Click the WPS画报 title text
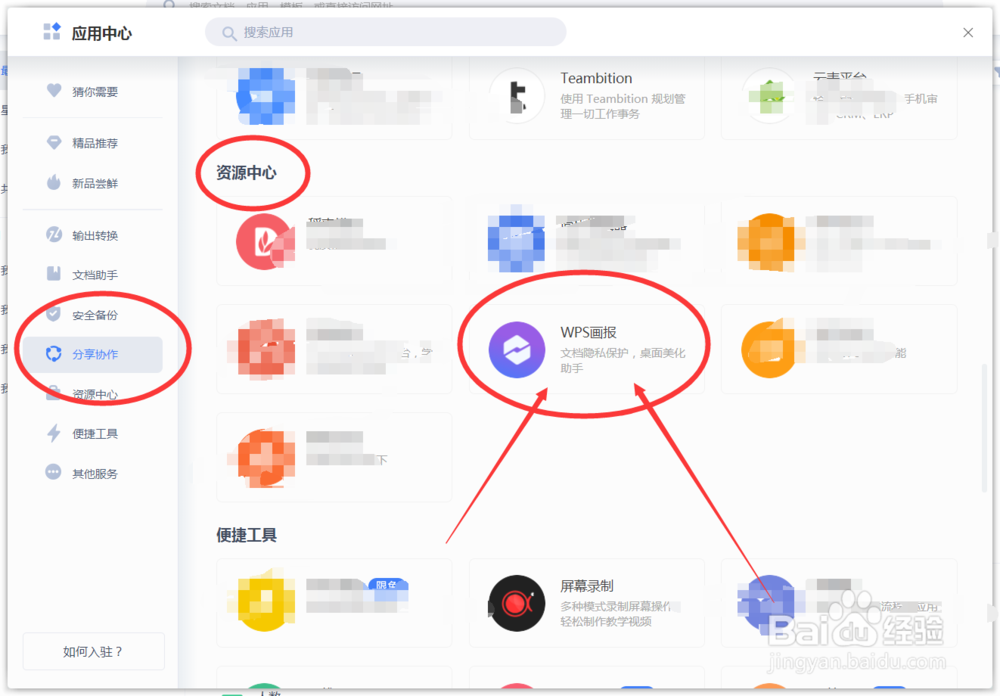 click(x=588, y=332)
